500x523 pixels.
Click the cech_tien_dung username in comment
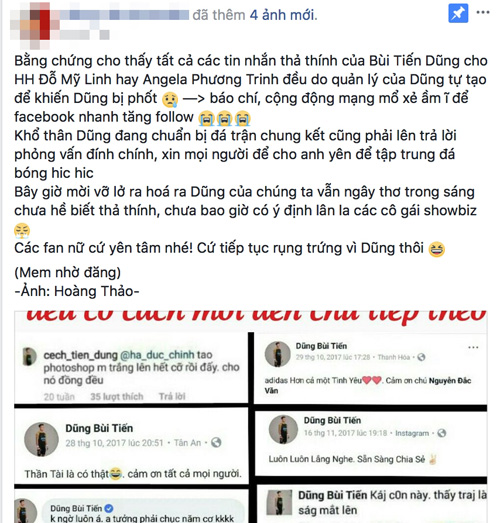point(81,355)
